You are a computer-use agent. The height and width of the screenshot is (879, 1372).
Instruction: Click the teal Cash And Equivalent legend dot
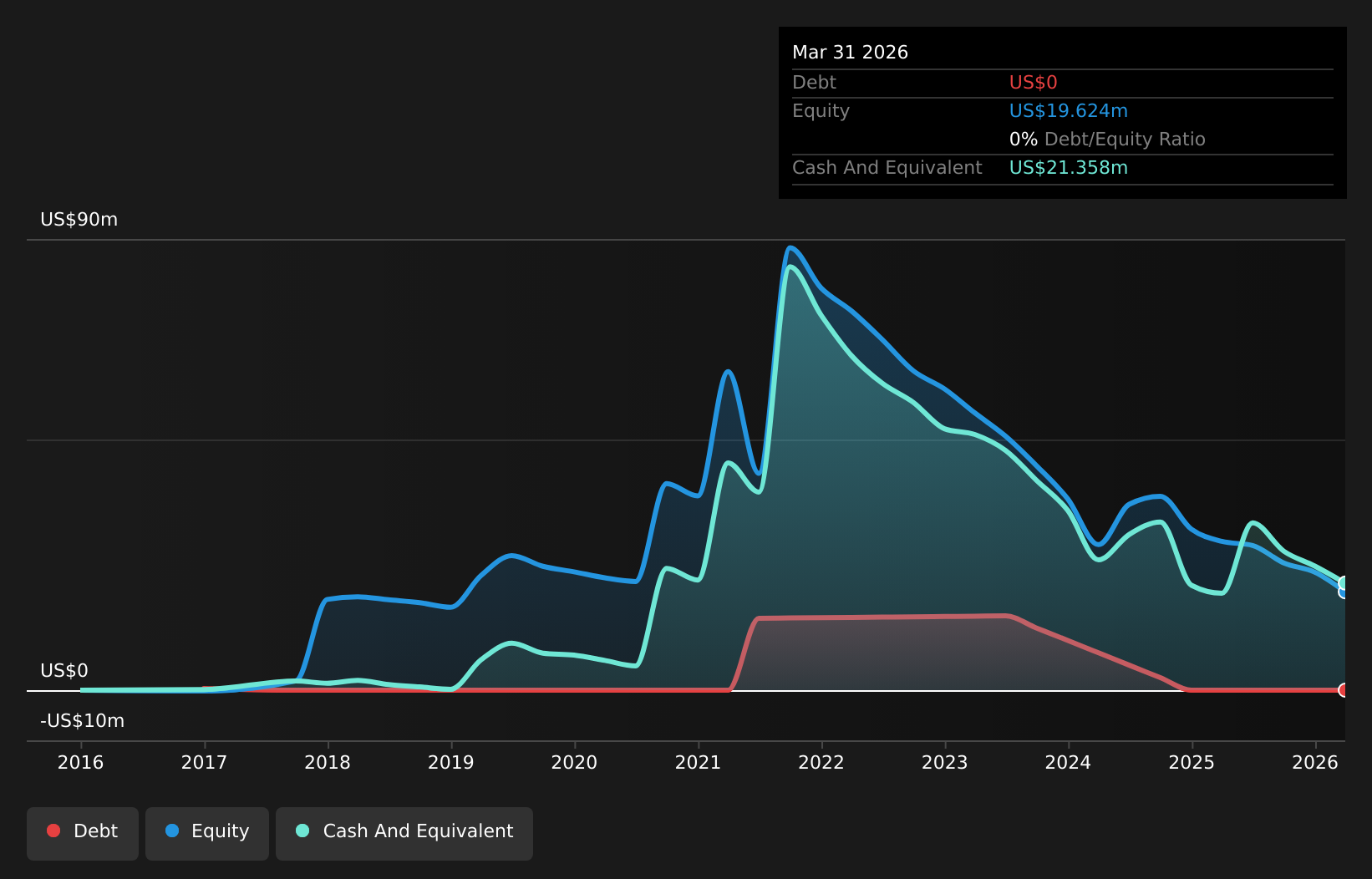pyautogui.click(x=302, y=831)
